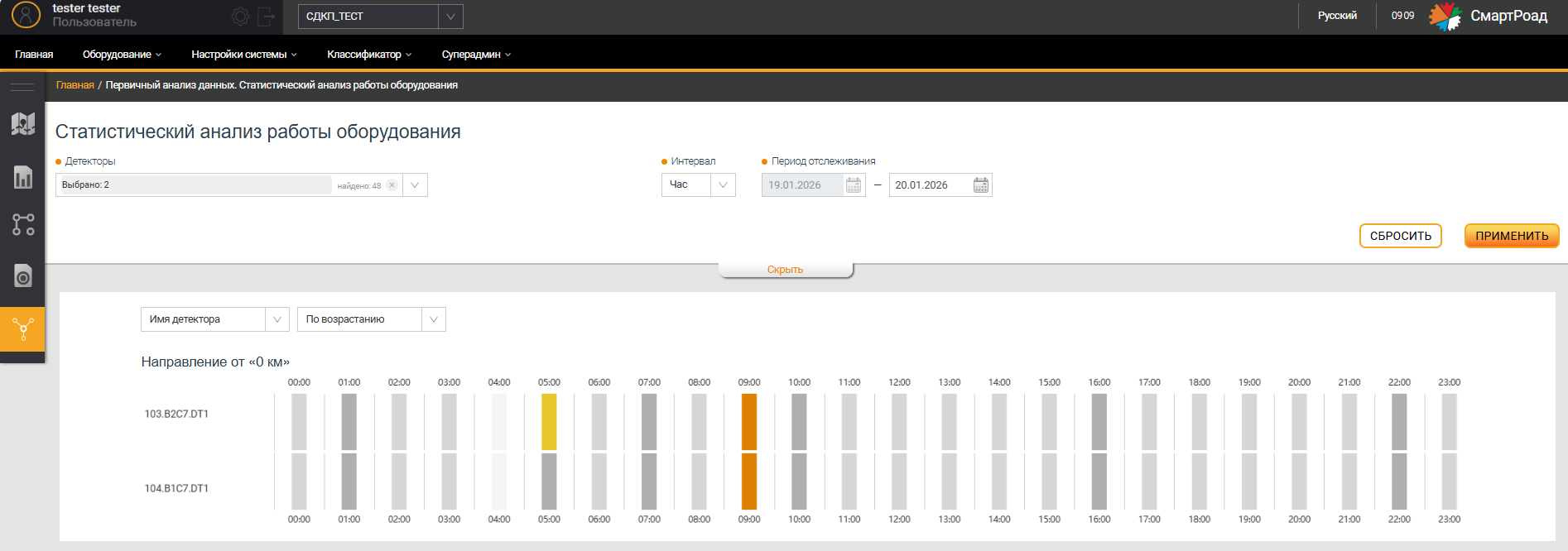Click the СБРОСИТЬ button
Screen dimensions: 1568x551
(x=1400, y=236)
